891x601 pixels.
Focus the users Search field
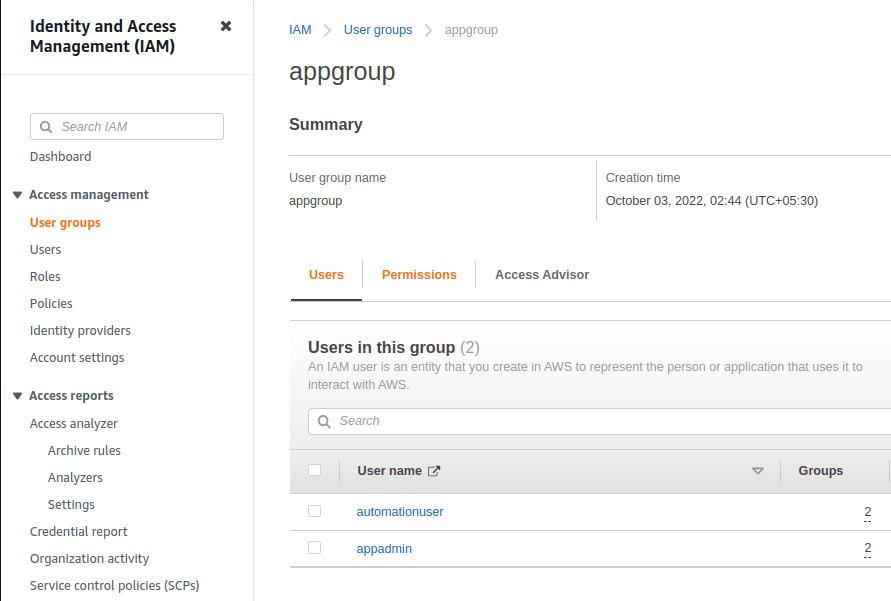(x=599, y=421)
